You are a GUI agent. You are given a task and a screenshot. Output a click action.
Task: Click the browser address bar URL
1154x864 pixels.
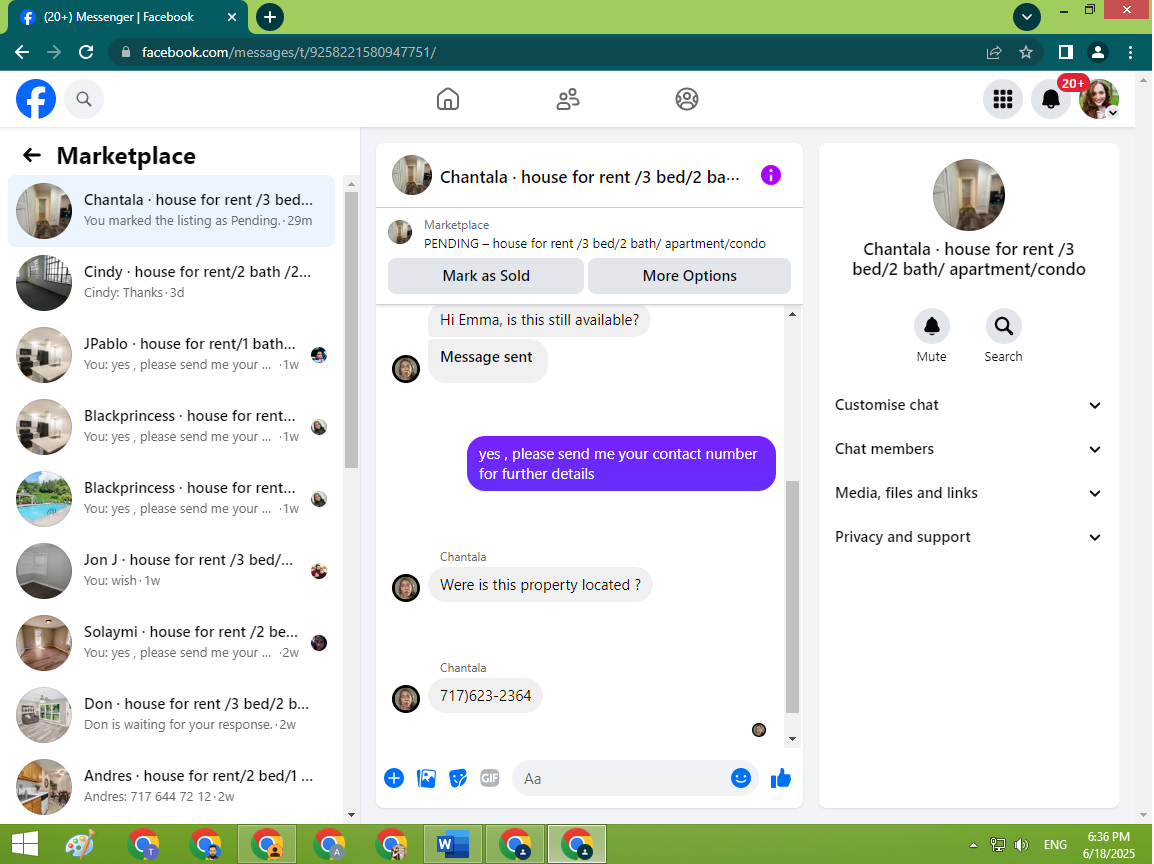pyautogui.click(x=288, y=52)
